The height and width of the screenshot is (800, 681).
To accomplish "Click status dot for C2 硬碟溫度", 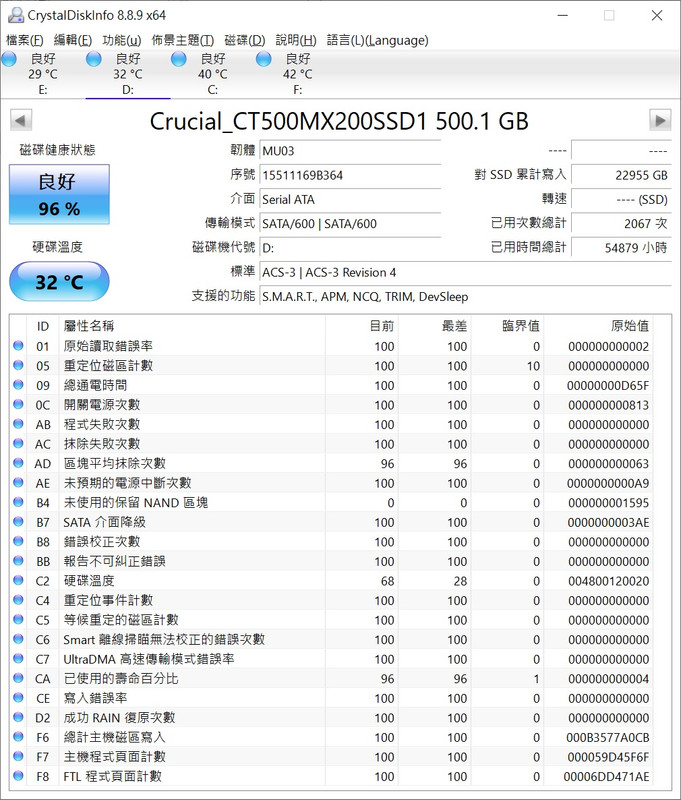I will click(x=18, y=580).
